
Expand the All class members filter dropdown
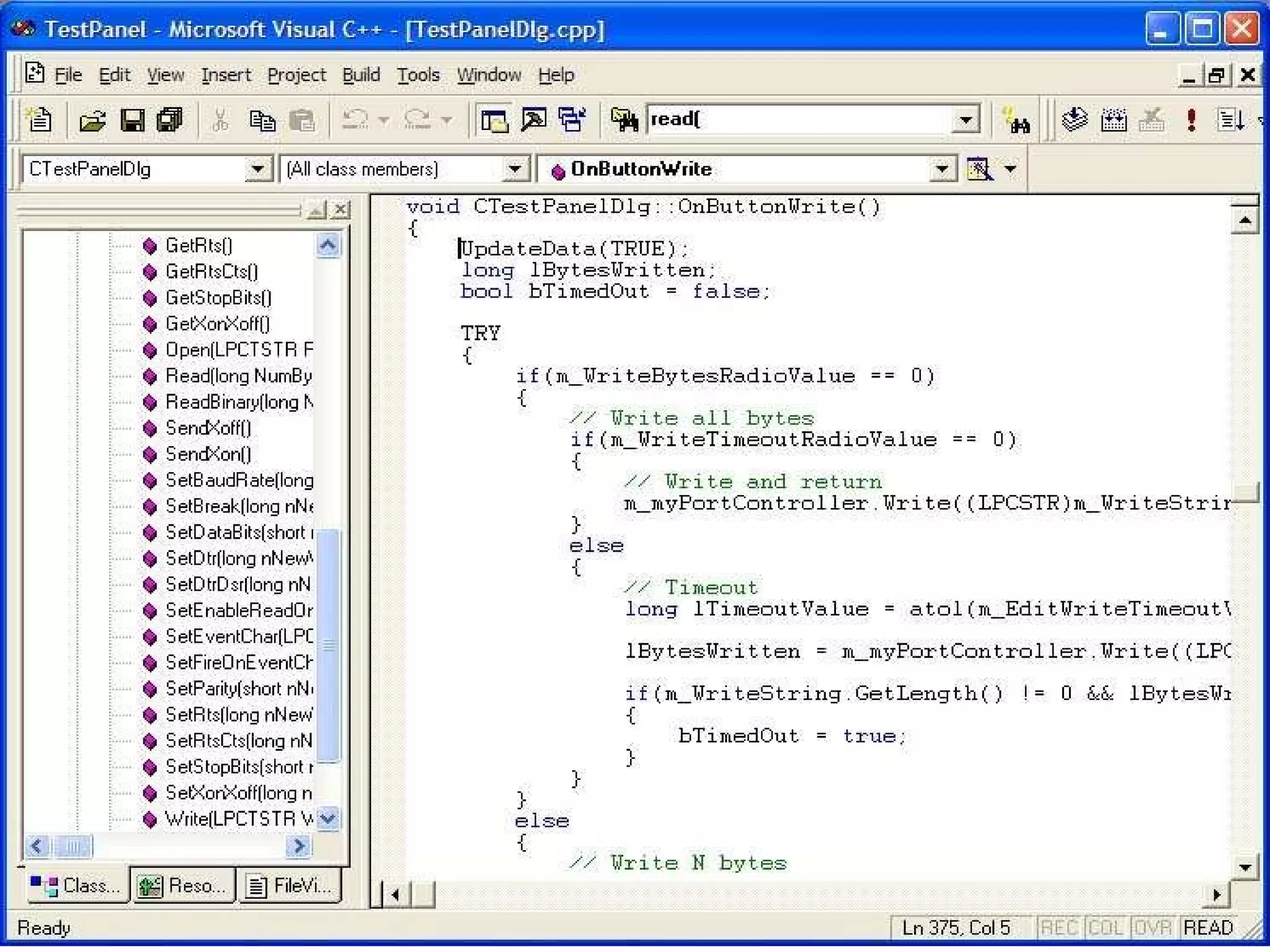515,169
